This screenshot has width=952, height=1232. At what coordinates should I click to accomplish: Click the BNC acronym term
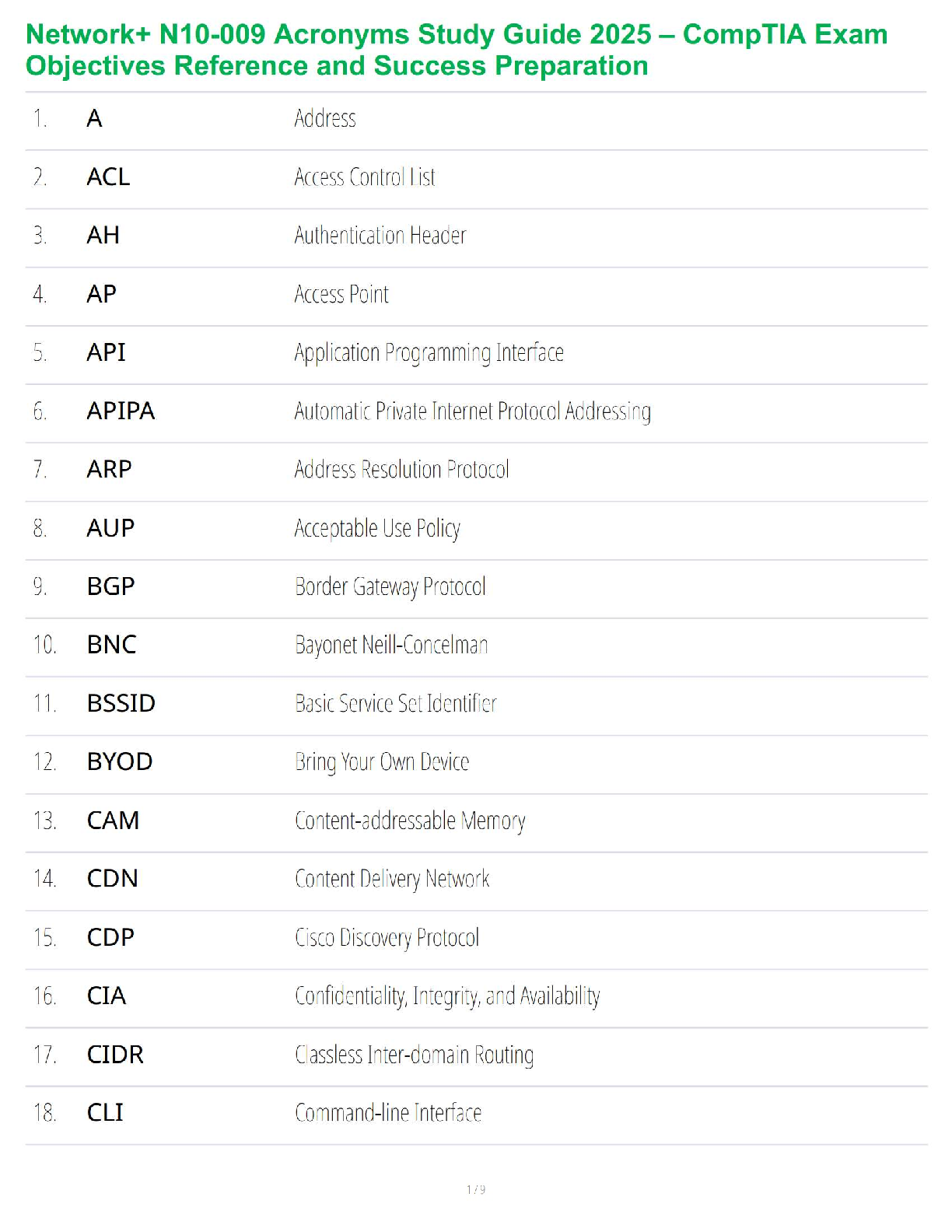tap(111, 645)
